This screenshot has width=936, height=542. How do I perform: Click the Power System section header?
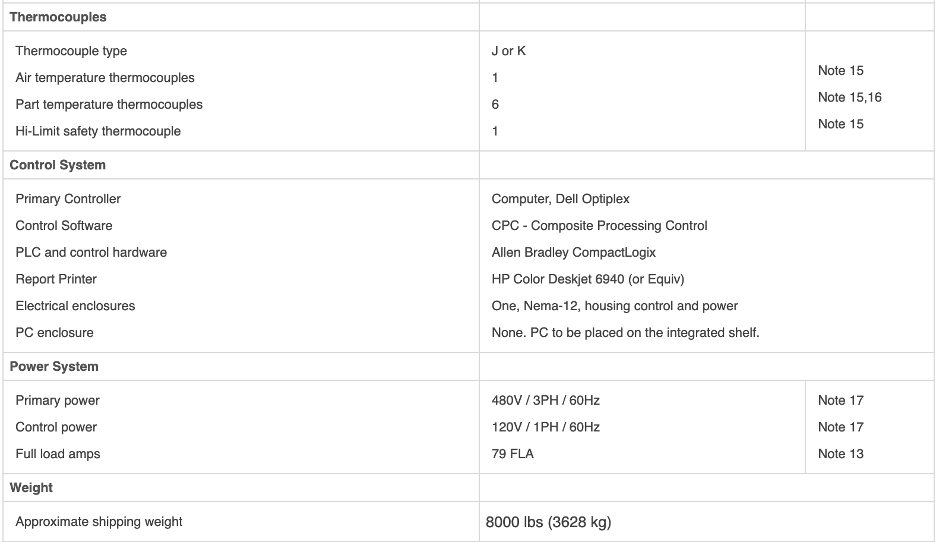(54, 367)
